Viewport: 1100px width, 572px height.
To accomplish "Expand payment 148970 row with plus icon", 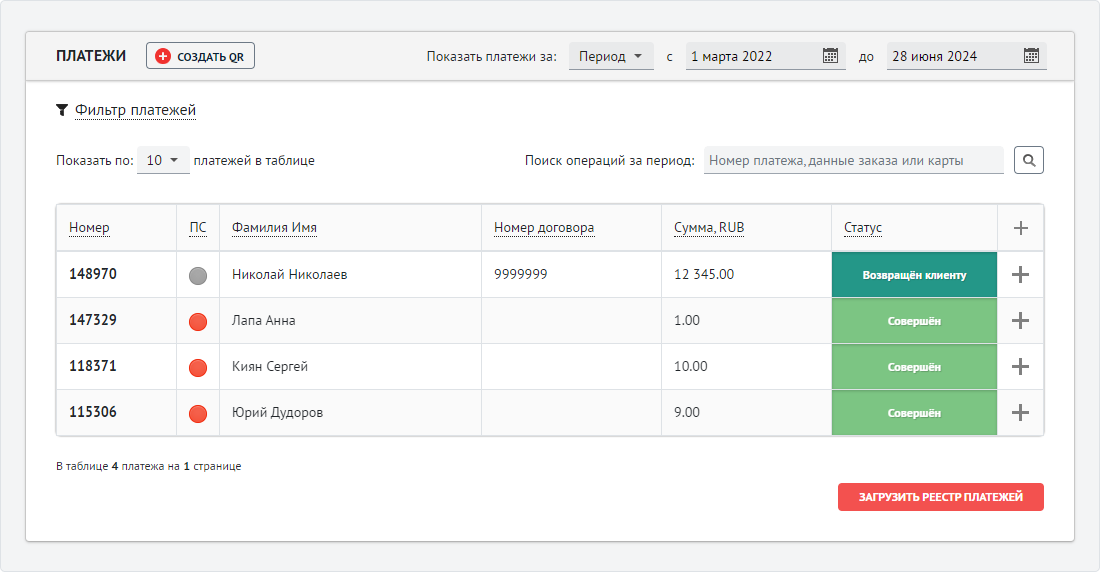I will [1020, 275].
